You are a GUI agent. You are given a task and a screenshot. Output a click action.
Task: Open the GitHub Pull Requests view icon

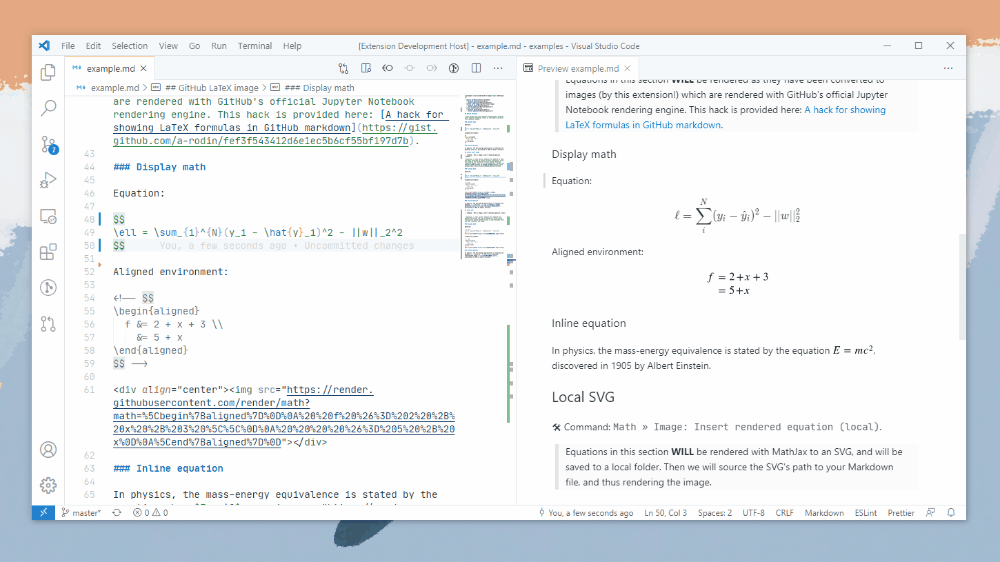click(48, 324)
